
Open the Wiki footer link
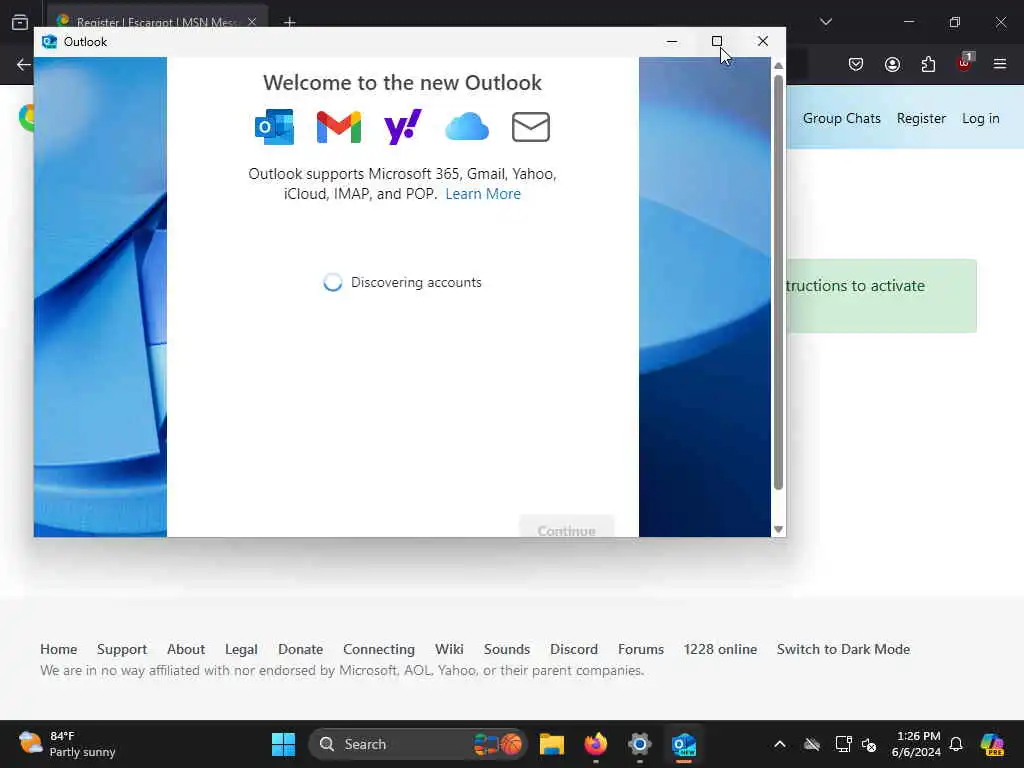(449, 649)
